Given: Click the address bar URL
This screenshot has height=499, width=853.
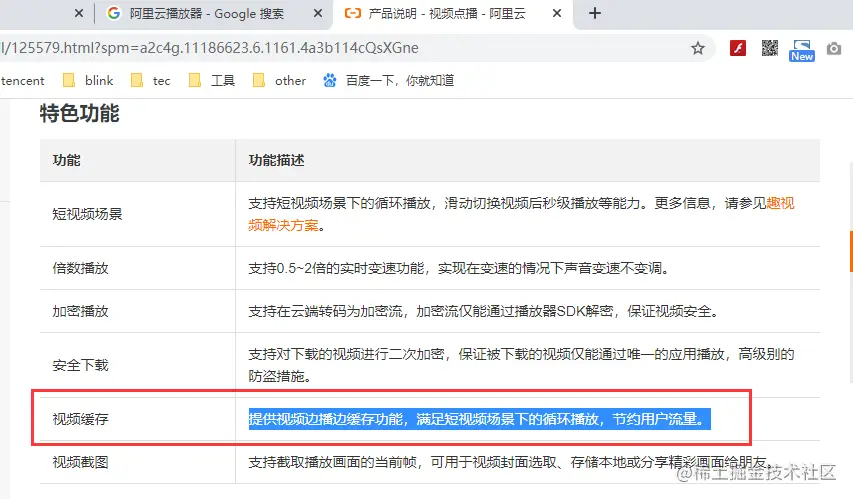Looking at the screenshot, I should pyautogui.click(x=209, y=48).
